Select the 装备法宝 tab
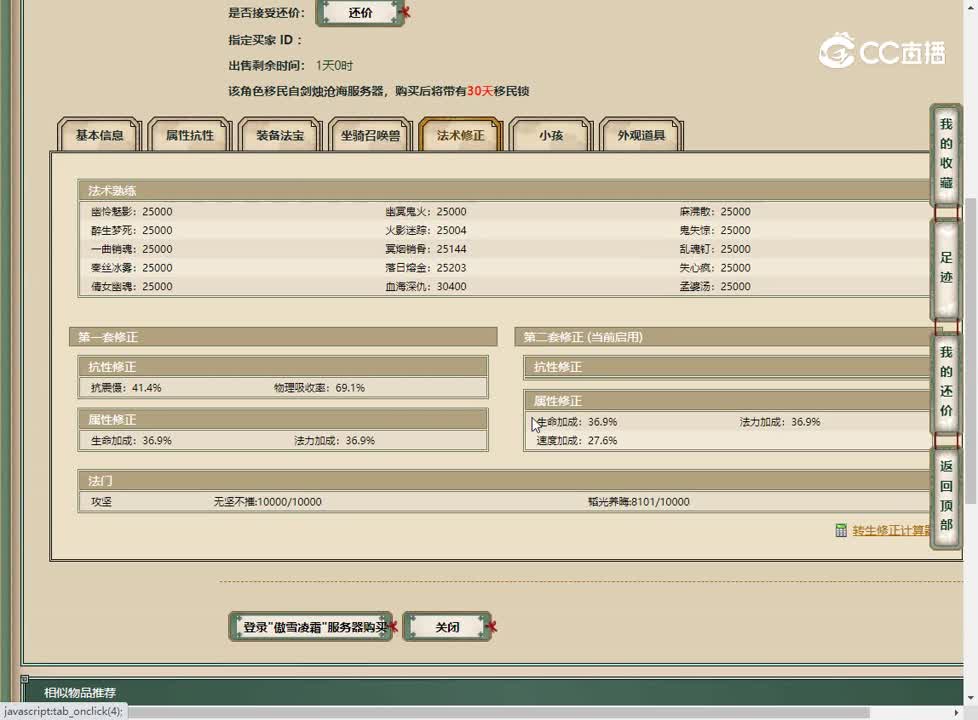 tap(280, 135)
